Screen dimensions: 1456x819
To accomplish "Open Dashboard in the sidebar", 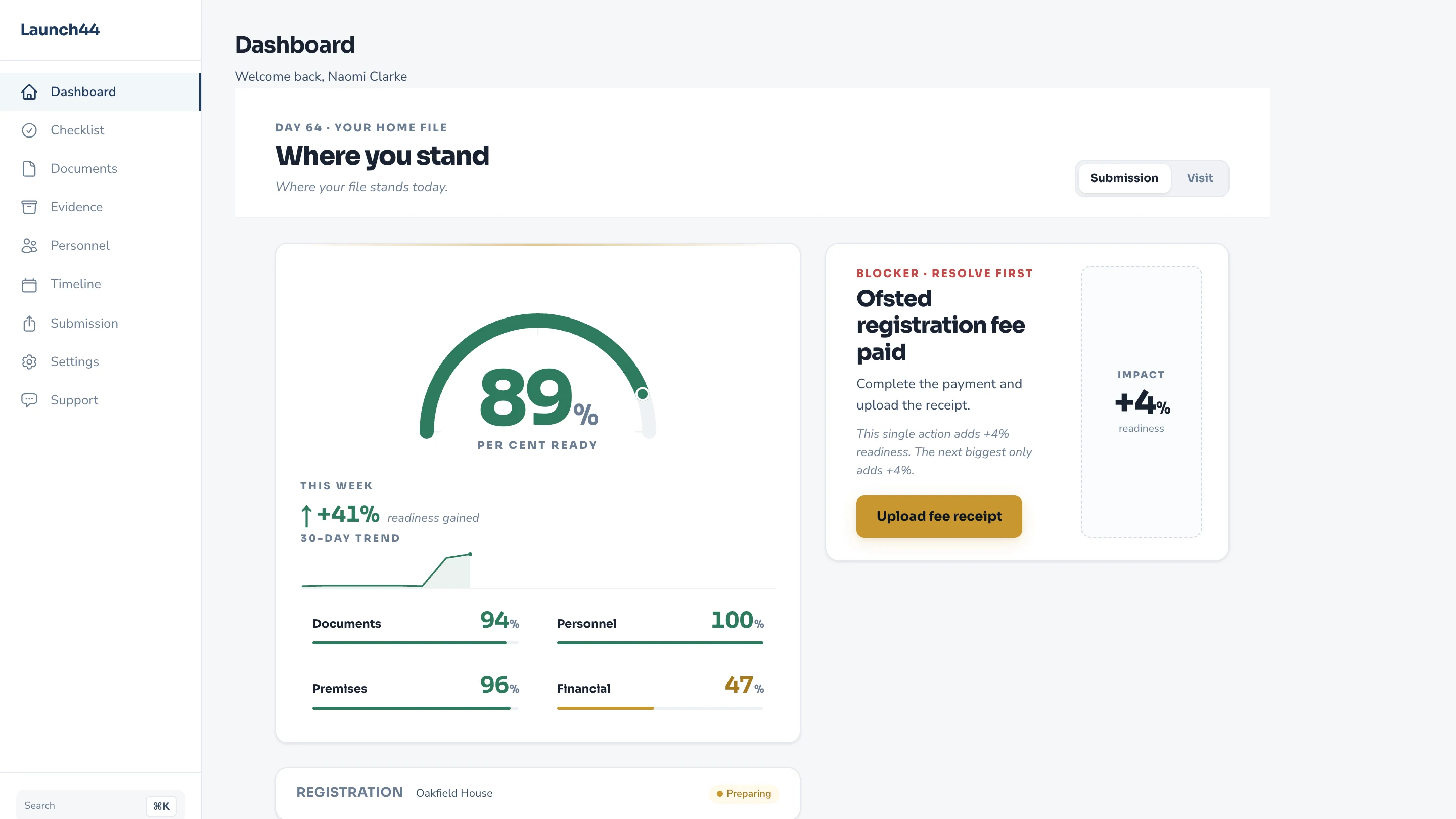I will tap(100, 92).
